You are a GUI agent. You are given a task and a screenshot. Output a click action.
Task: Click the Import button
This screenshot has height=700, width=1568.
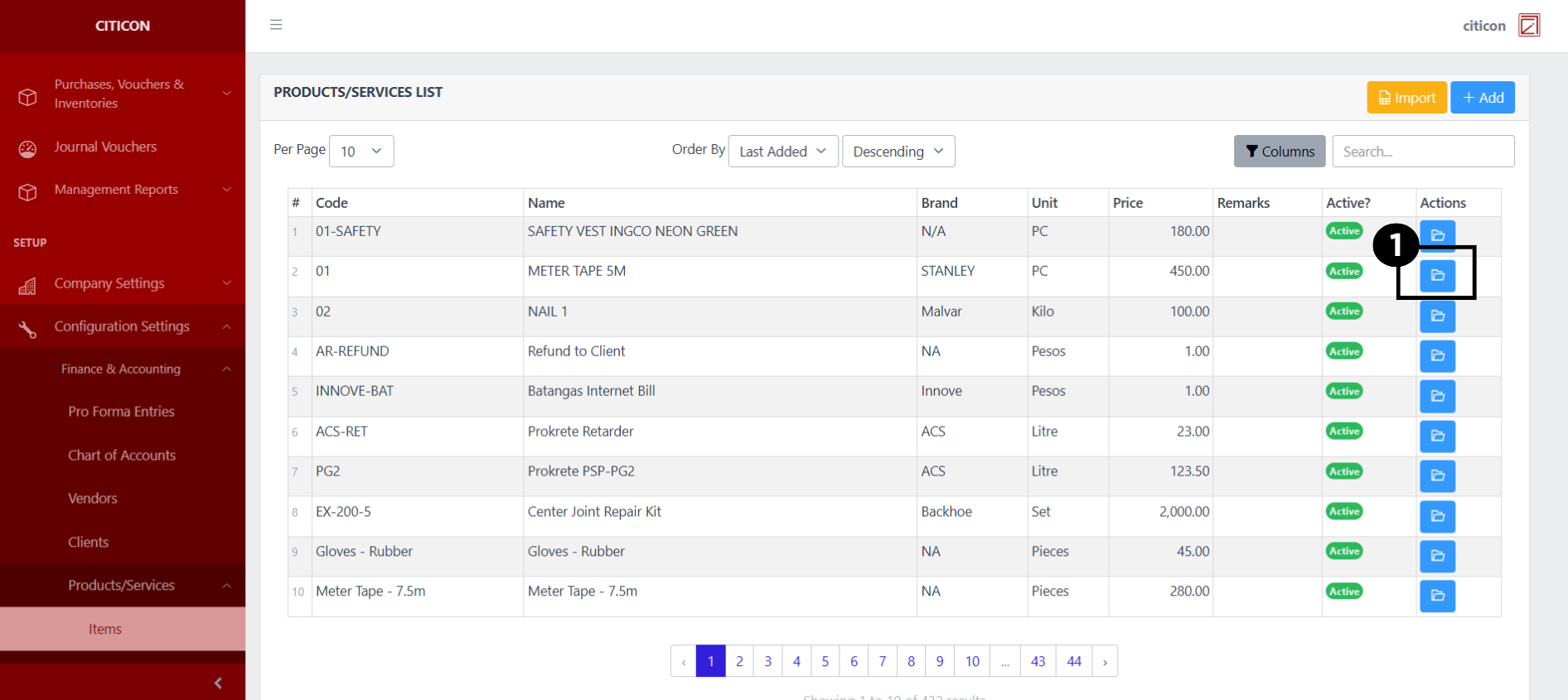tap(1406, 98)
